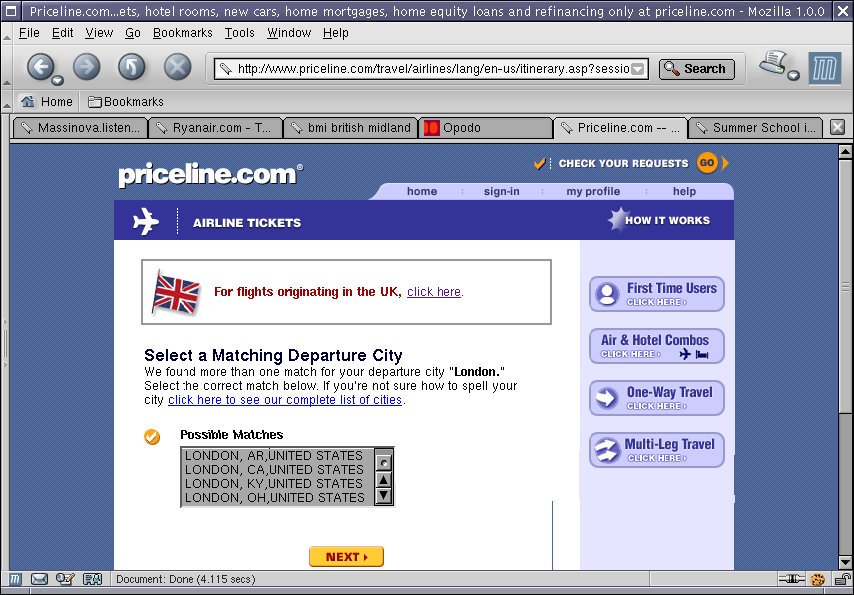Click the online/offline plug icon in status bar

tap(791, 579)
